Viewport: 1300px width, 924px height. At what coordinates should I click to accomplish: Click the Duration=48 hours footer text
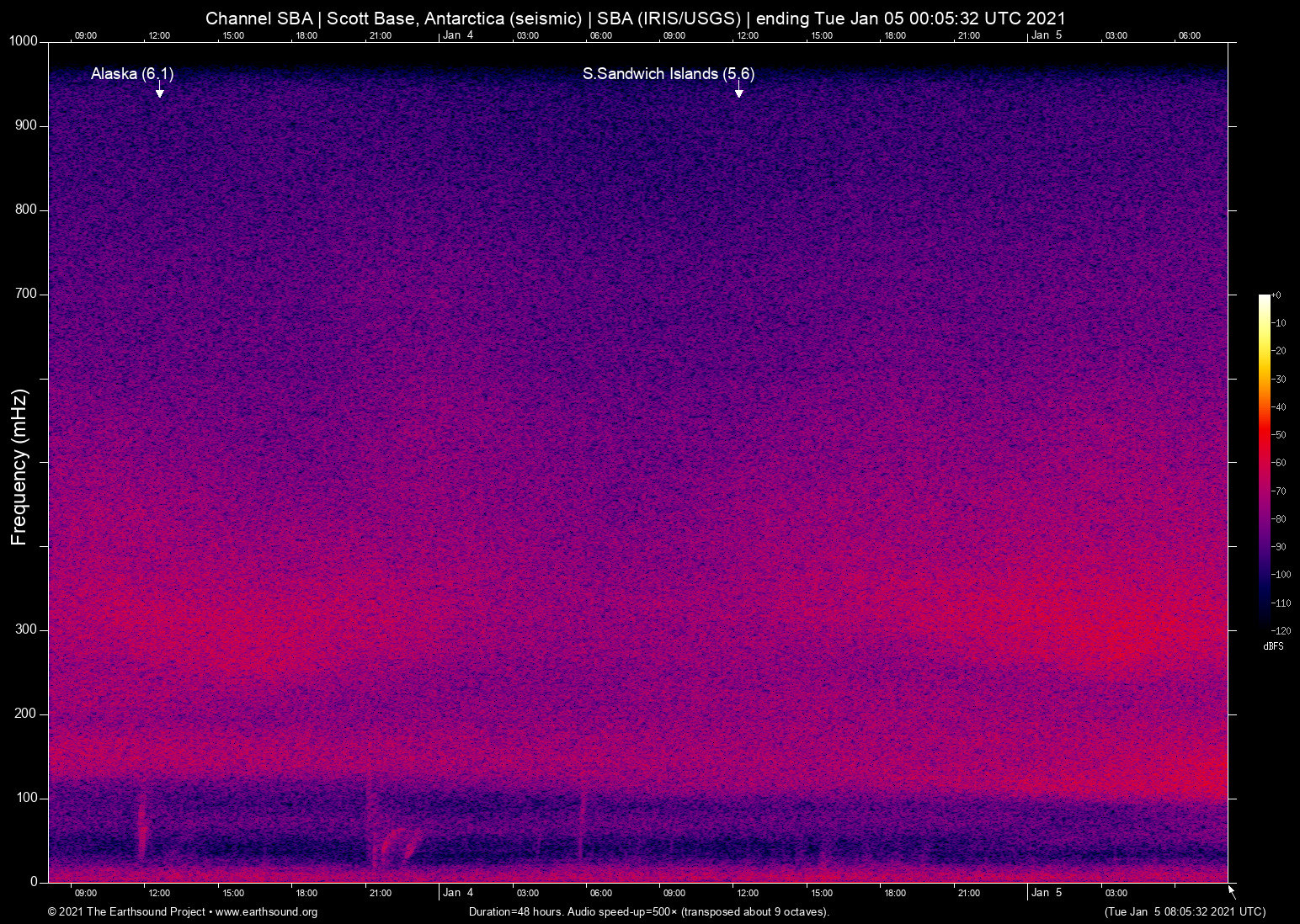pyautogui.click(x=514, y=912)
